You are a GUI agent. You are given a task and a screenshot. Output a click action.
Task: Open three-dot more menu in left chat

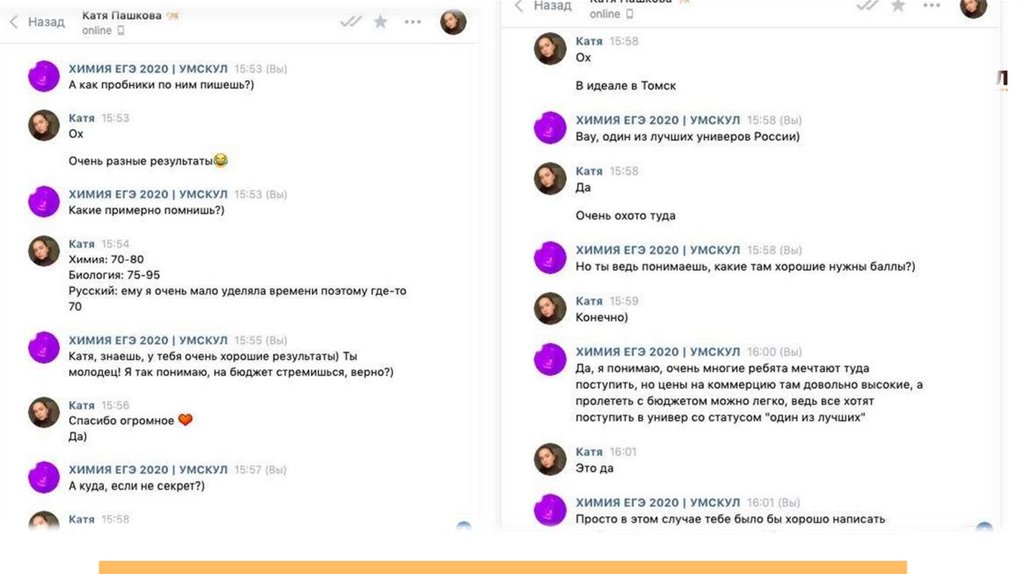tap(413, 22)
